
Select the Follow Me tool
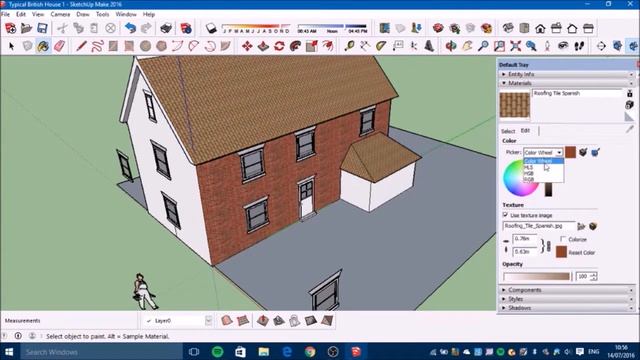[295, 46]
